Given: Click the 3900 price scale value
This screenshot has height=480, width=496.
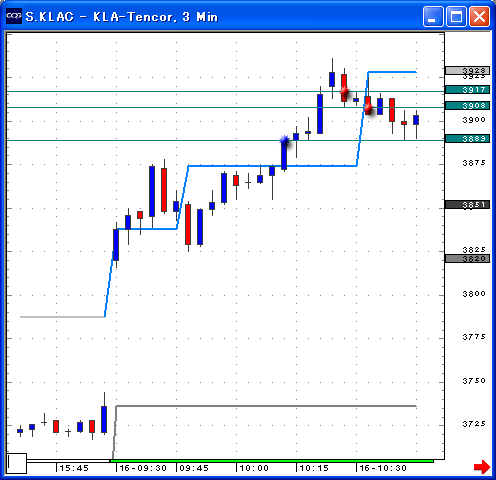Looking at the screenshot, I should (x=474, y=120).
